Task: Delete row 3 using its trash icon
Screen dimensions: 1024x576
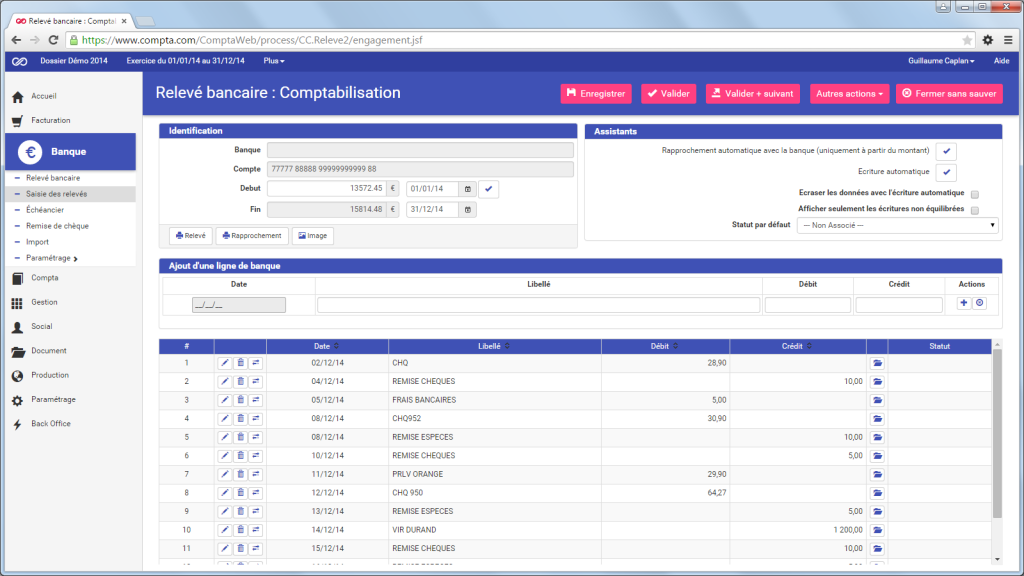Action: pyautogui.click(x=240, y=400)
